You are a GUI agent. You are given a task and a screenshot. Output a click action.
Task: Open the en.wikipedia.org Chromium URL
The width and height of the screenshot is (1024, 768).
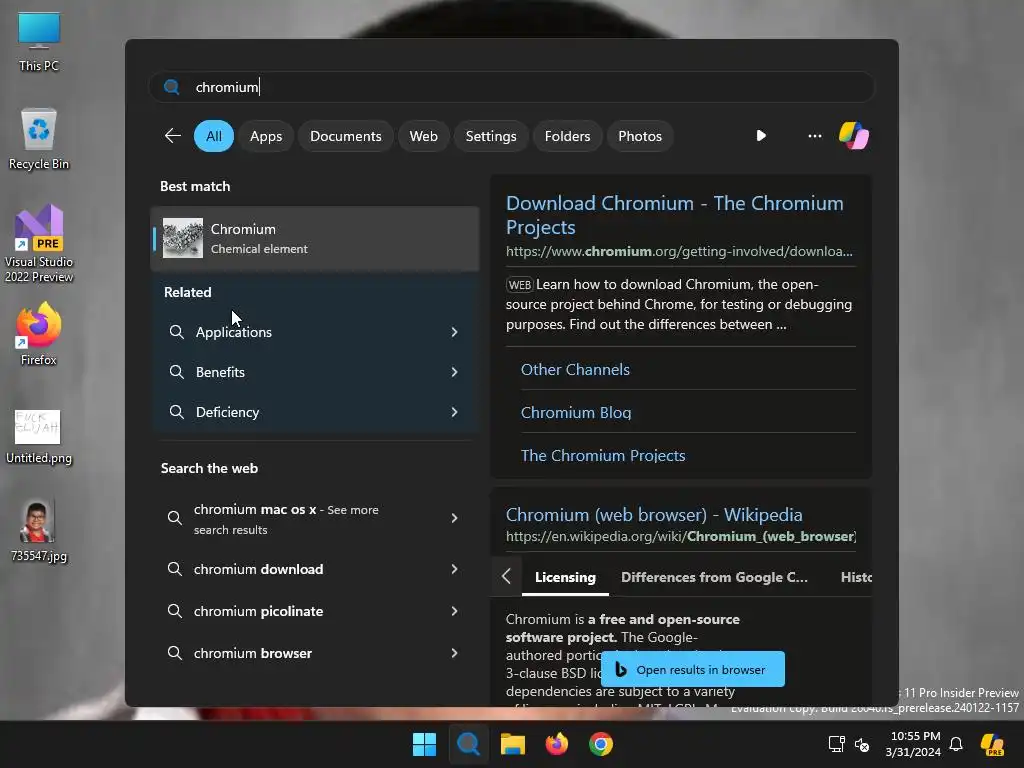click(681, 536)
